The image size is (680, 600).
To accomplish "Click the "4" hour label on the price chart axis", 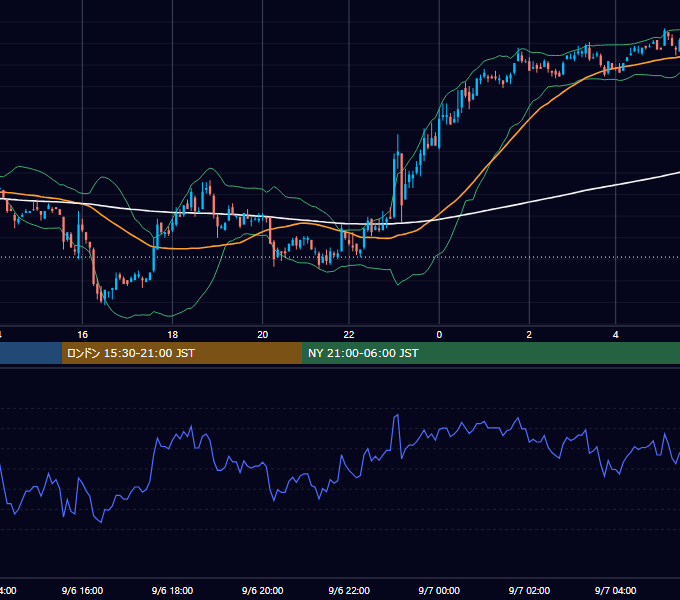I will click(x=615, y=335).
